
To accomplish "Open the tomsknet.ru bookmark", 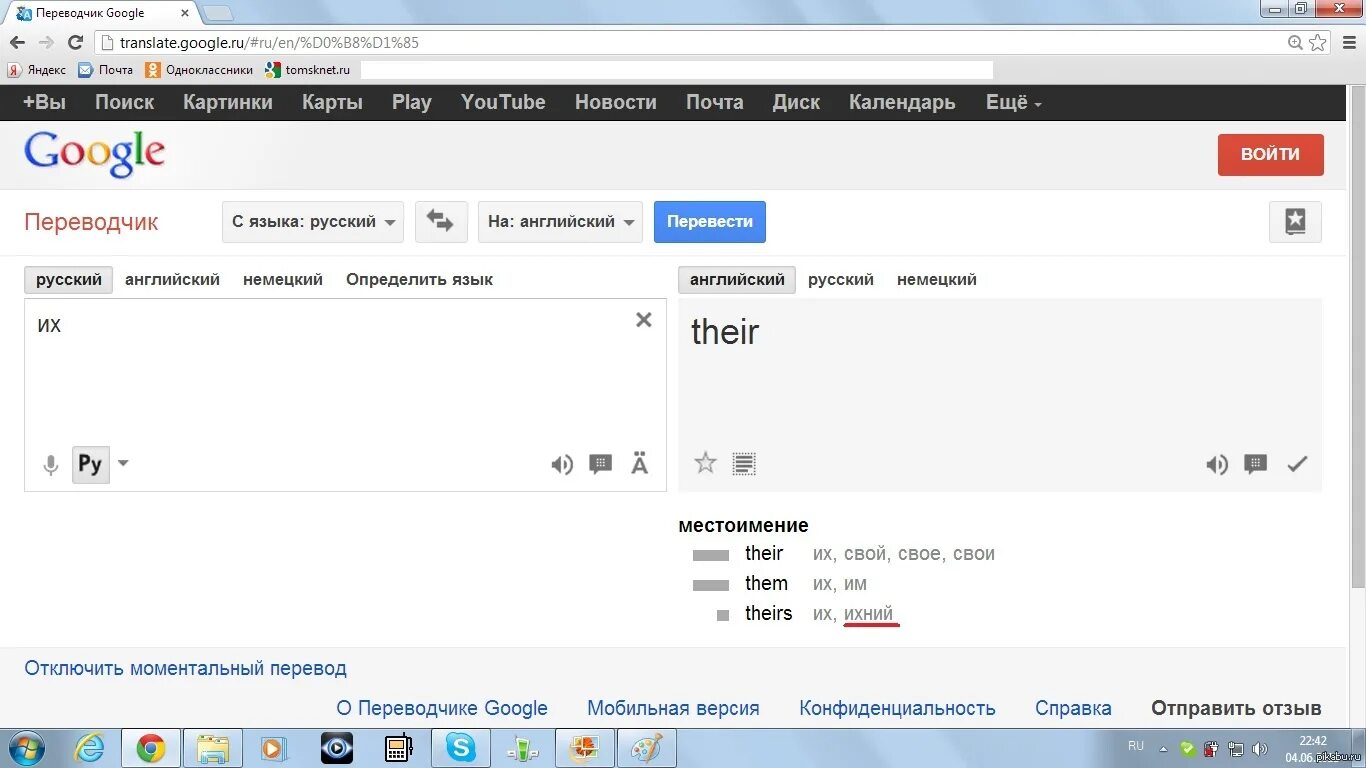I will point(308,70).
